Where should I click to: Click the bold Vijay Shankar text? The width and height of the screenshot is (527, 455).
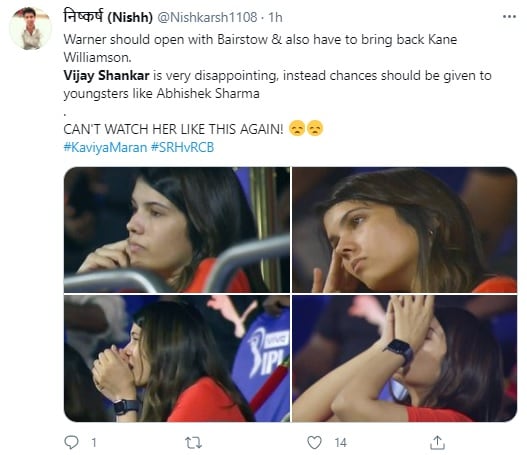pyautogui.click(x=106, y=76)
